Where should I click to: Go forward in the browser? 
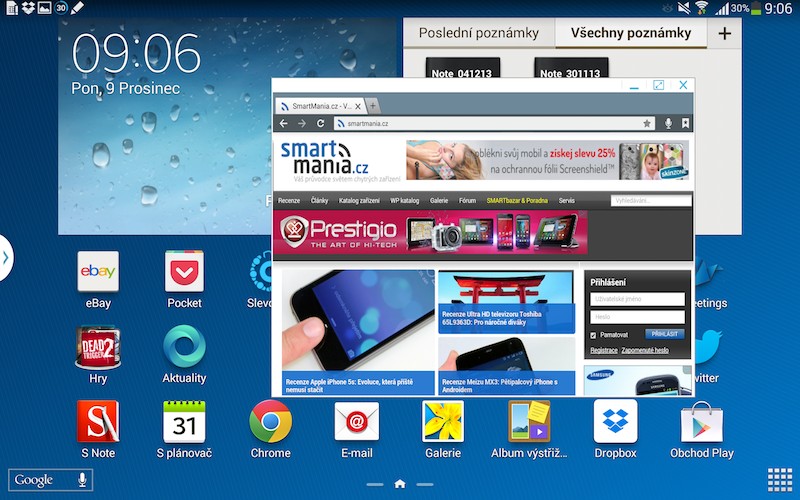click(302, 123)
